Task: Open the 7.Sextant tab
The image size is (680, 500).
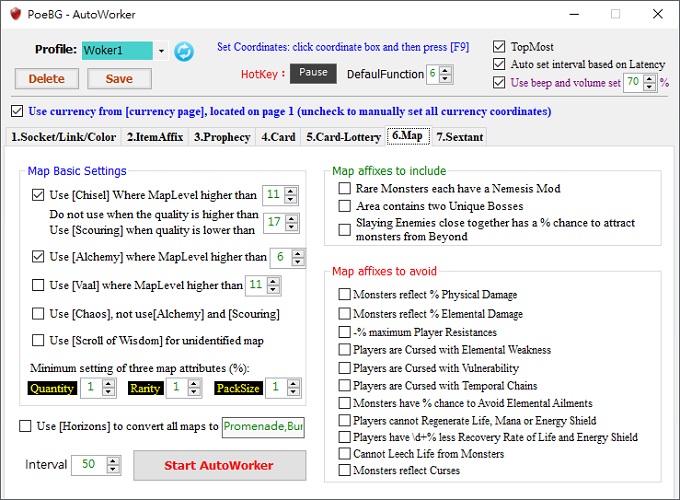Action: [x=459, y=137]
